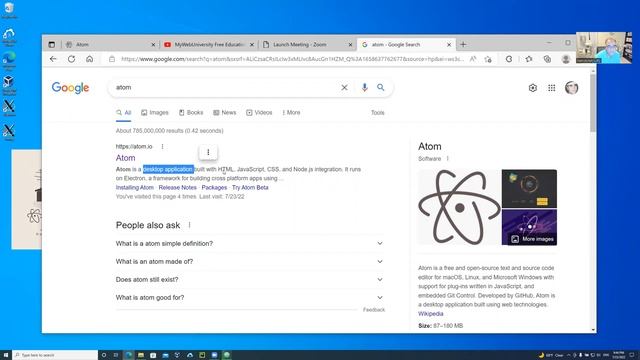Open the tab actions menu icon
Screen dimensions: 640x360
coord(51,44)
